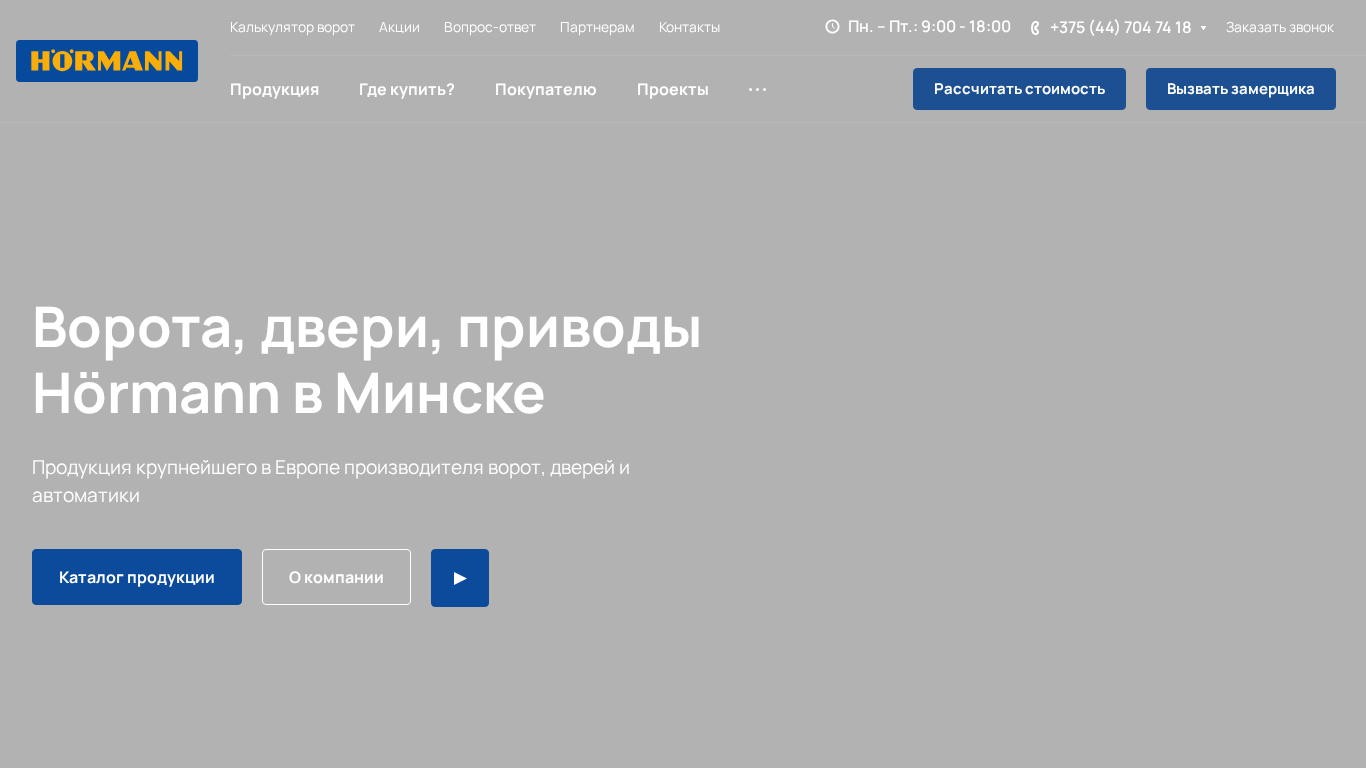Click the Hörmann logo
Image resolution: width=1366 pixels, height=768 pixels.
(x=107, y=61)
